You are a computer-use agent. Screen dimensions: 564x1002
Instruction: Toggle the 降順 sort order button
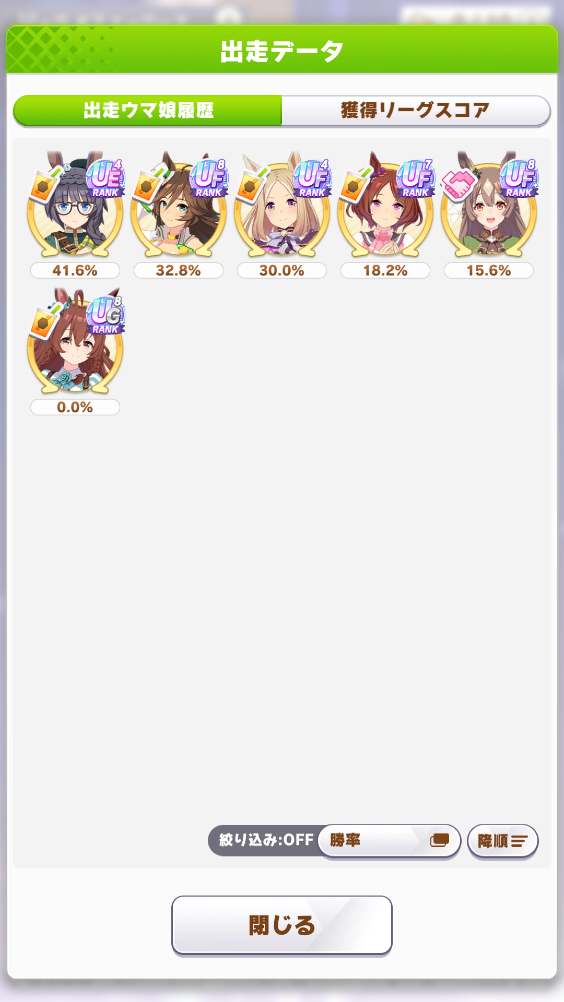[503, 841]
